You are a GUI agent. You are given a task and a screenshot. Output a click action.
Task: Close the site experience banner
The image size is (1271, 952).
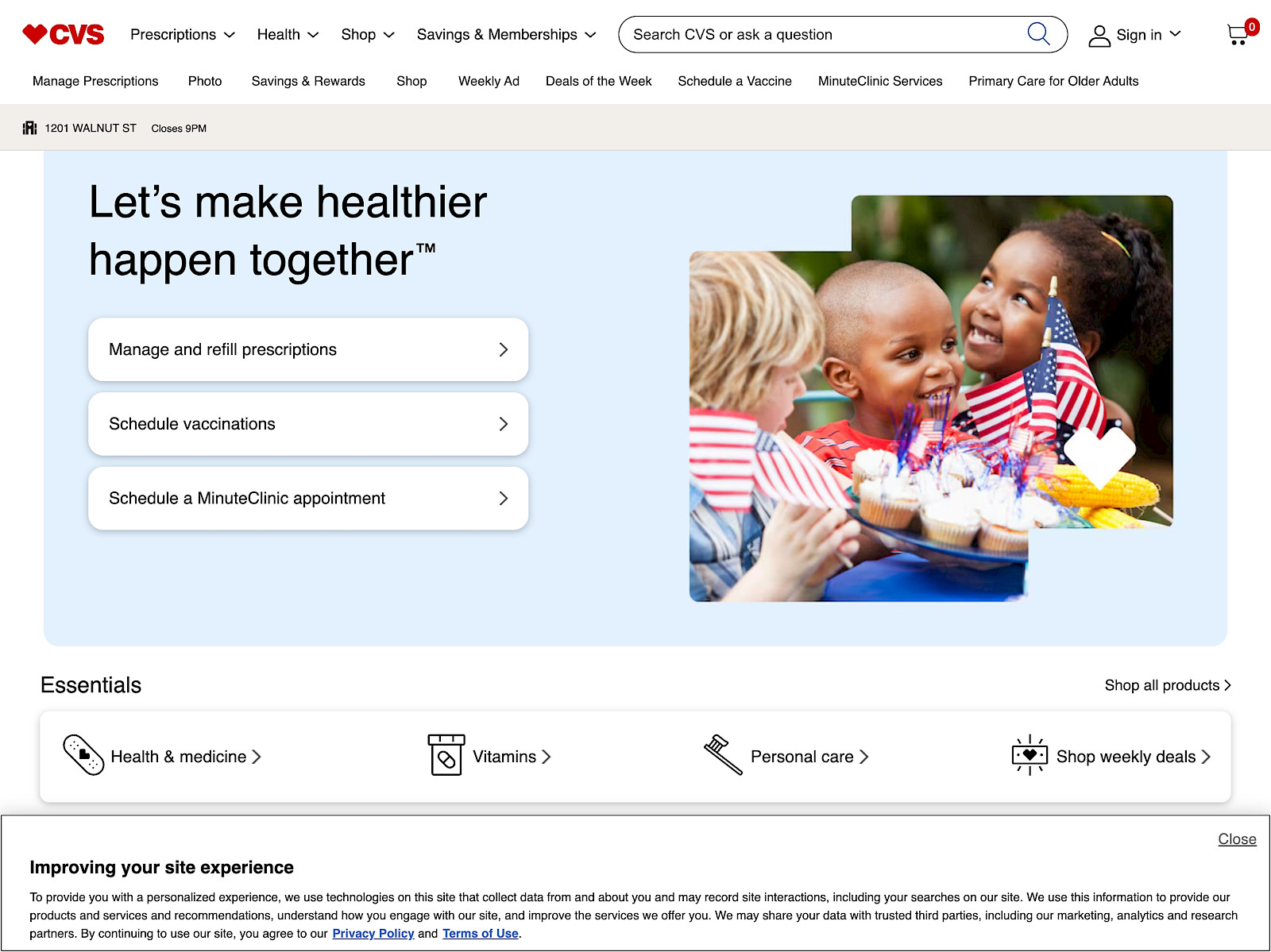1235,838
